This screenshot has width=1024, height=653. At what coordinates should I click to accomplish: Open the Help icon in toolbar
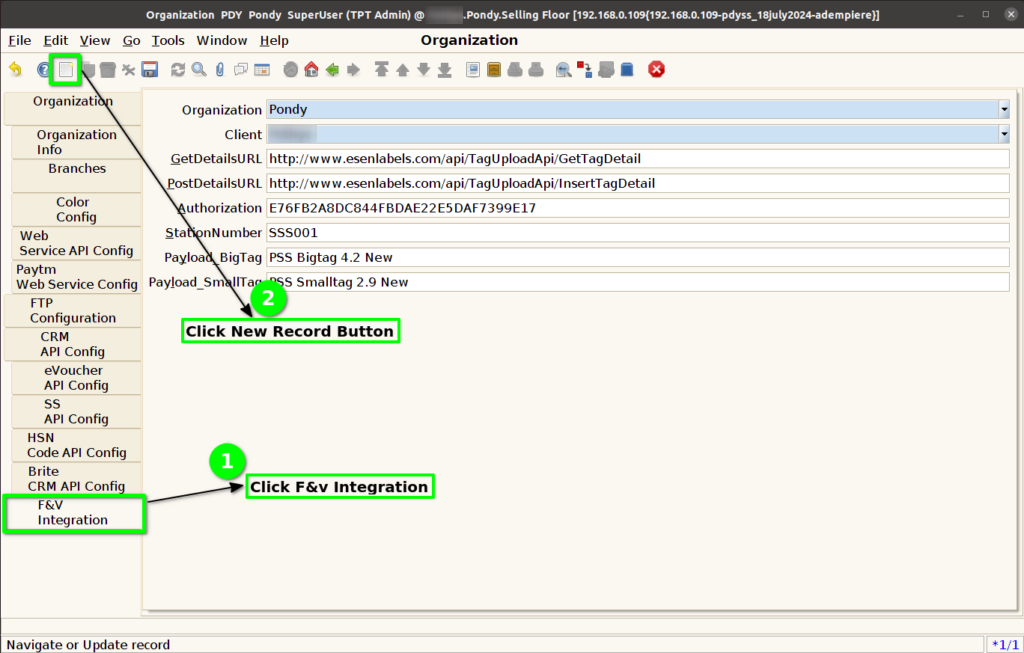43,69
